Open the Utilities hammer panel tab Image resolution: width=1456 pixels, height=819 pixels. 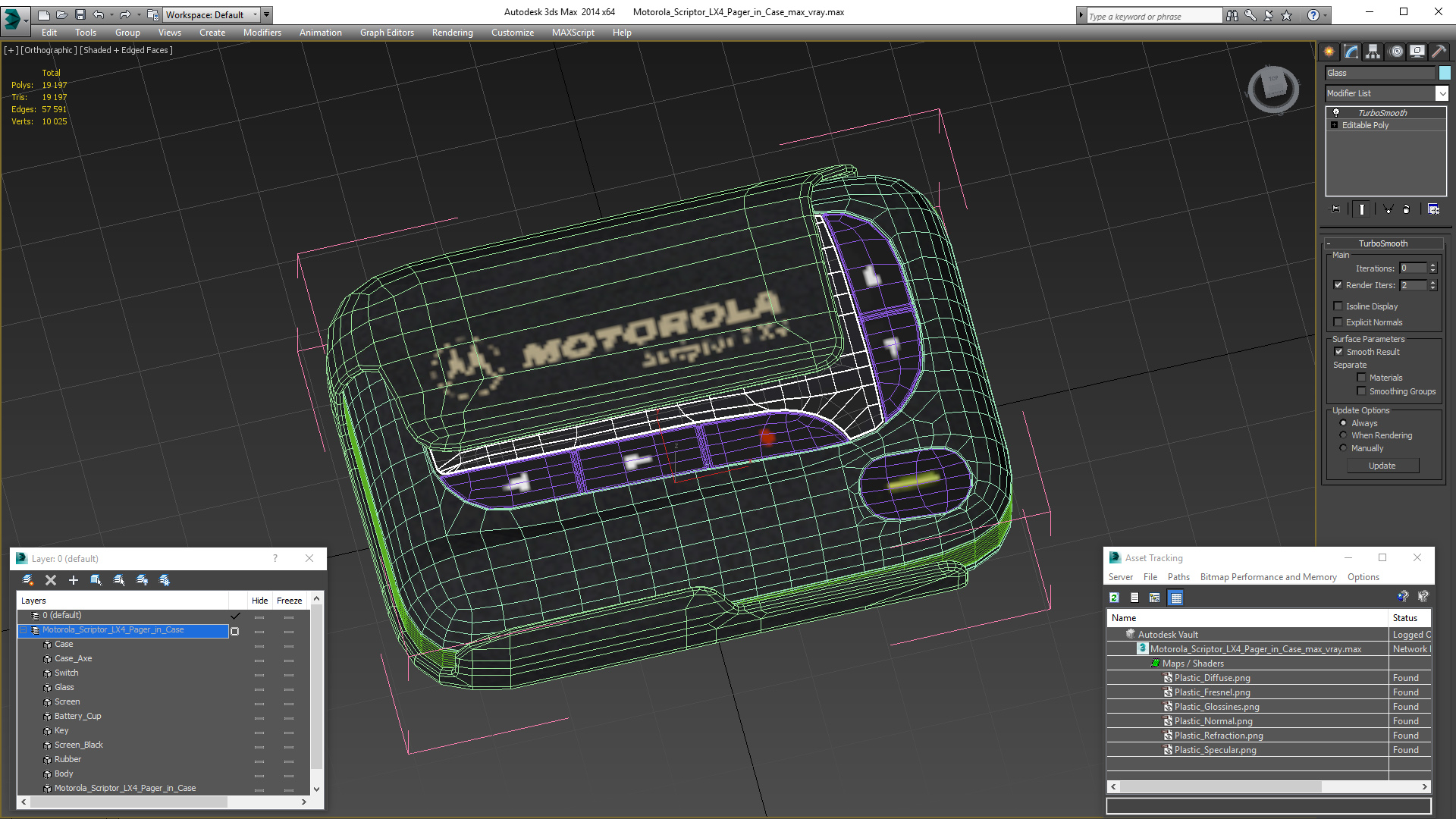pyautogui.click(x=1439, y=52)
